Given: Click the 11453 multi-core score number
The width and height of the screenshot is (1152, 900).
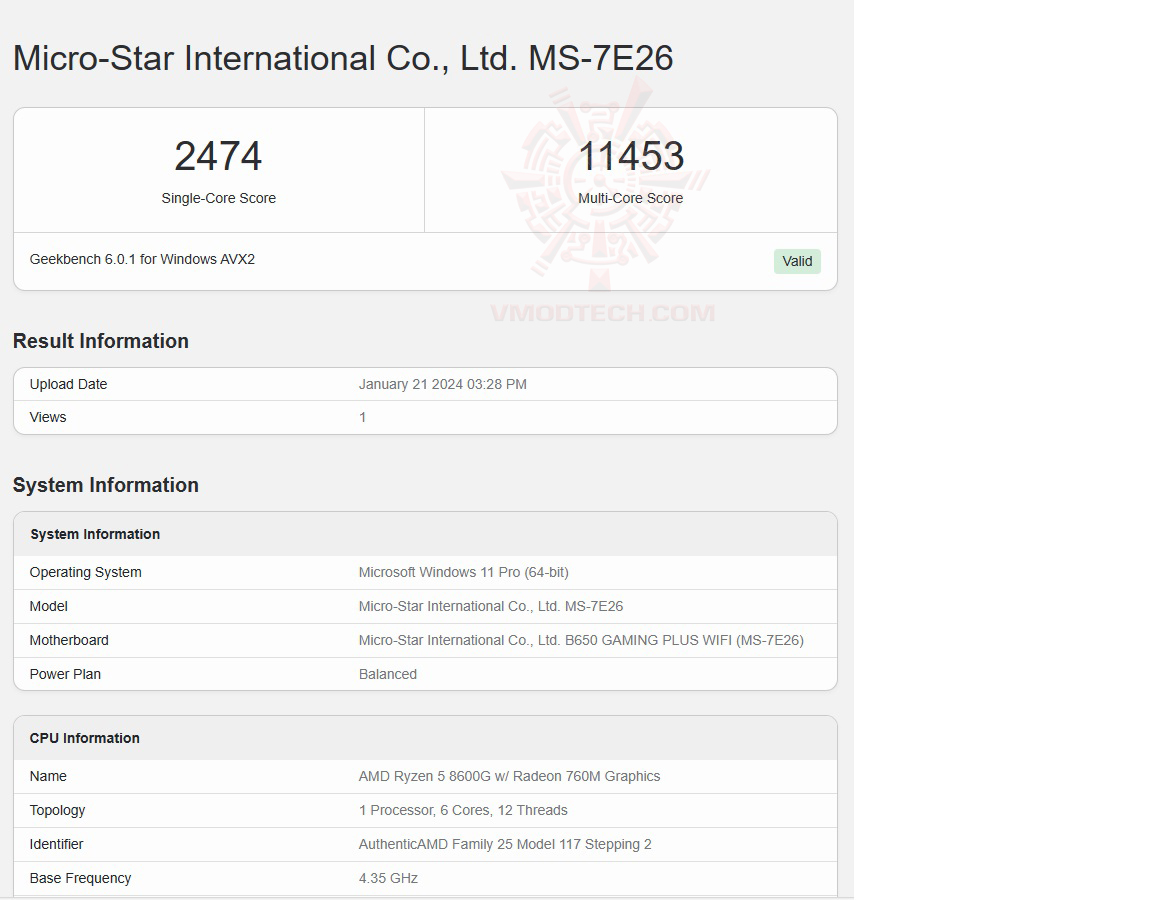Looking at the screenshot, I should pos(631,156).
